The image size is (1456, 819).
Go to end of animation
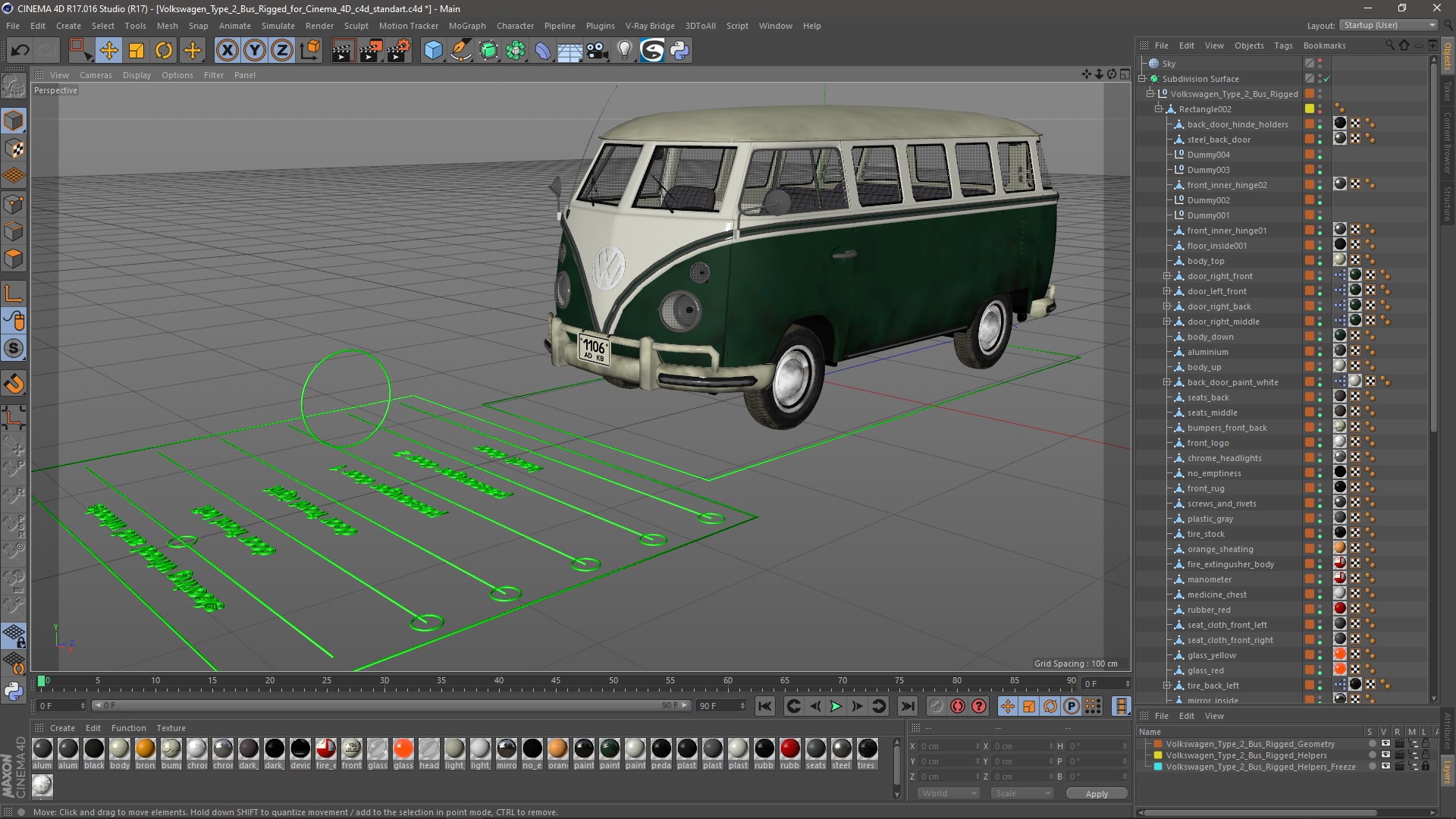[907, 706]
